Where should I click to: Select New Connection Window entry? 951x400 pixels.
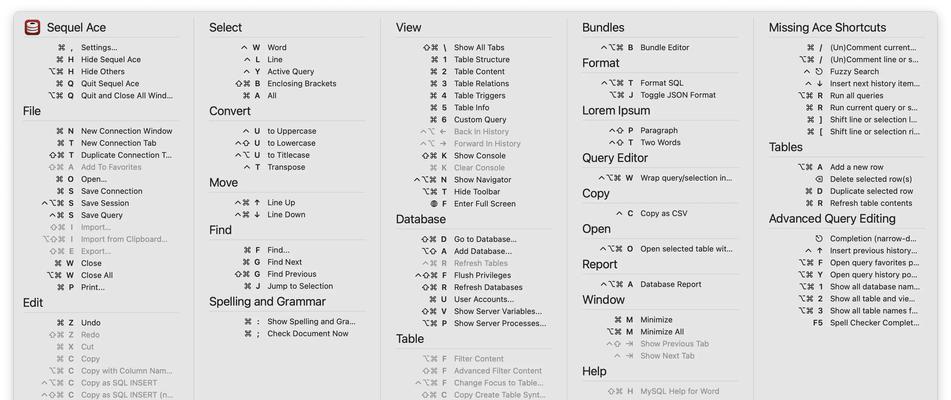point(127,131)
